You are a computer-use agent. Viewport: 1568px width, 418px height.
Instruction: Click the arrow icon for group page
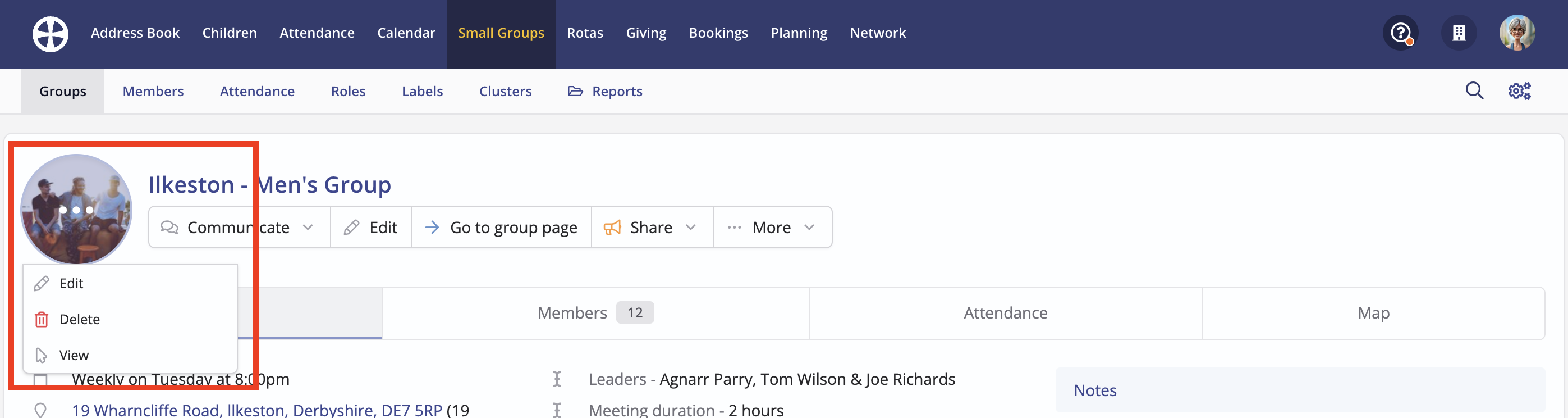point(432,228)
